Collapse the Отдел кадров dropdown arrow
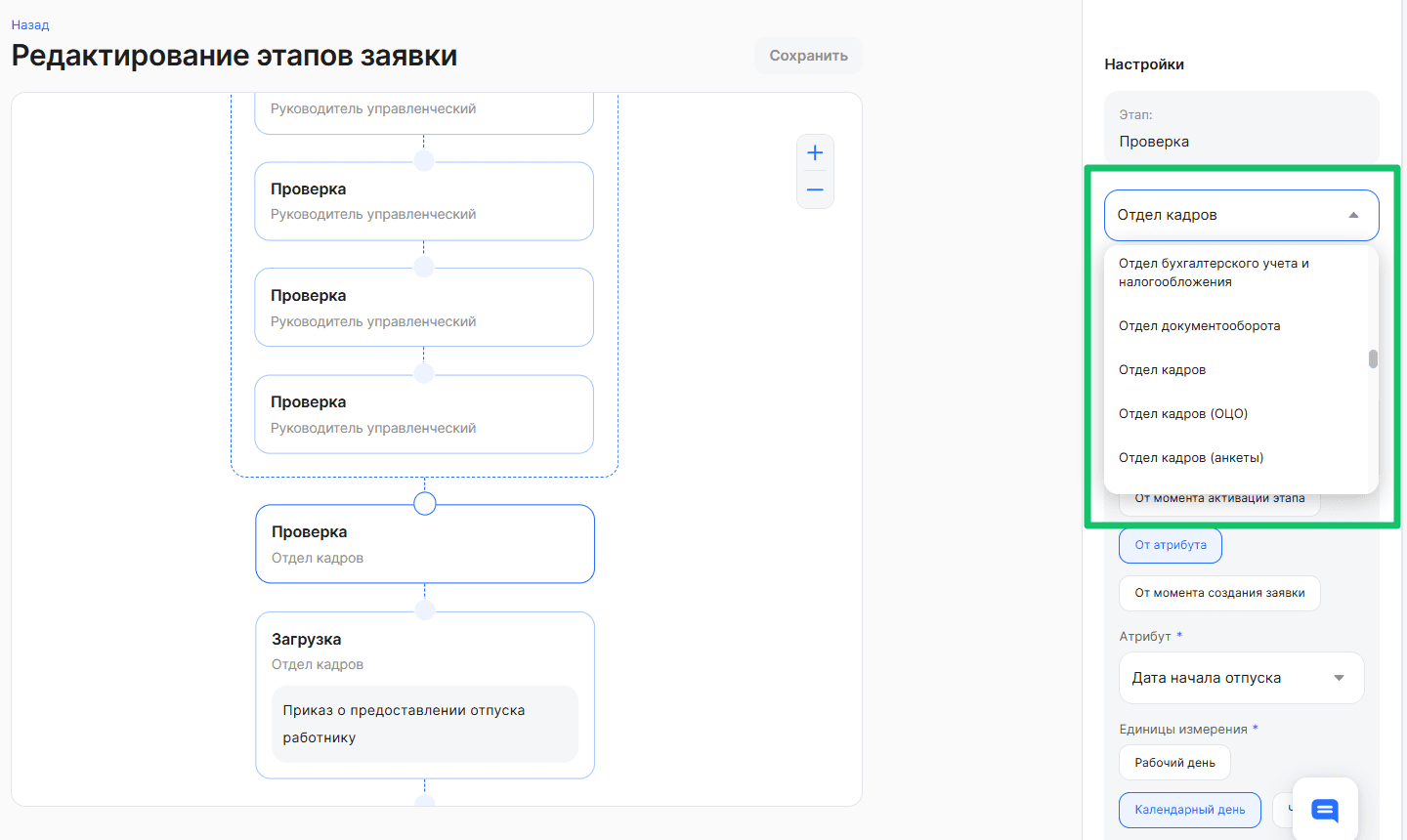This screenshot has height=840, width=1407. tap(1353, 215)
